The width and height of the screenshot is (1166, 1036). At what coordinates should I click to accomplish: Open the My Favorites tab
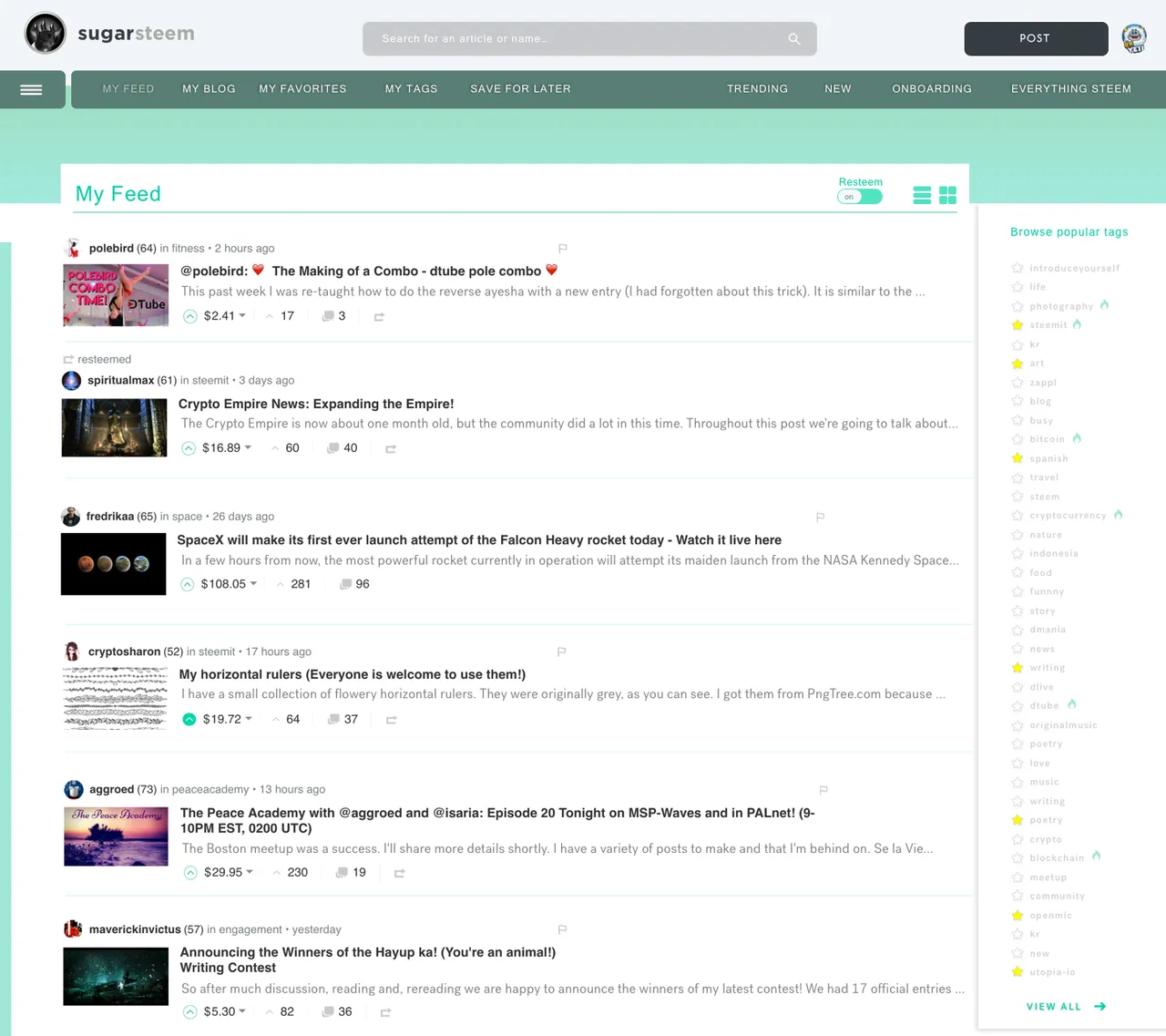[x=302, y=89]
